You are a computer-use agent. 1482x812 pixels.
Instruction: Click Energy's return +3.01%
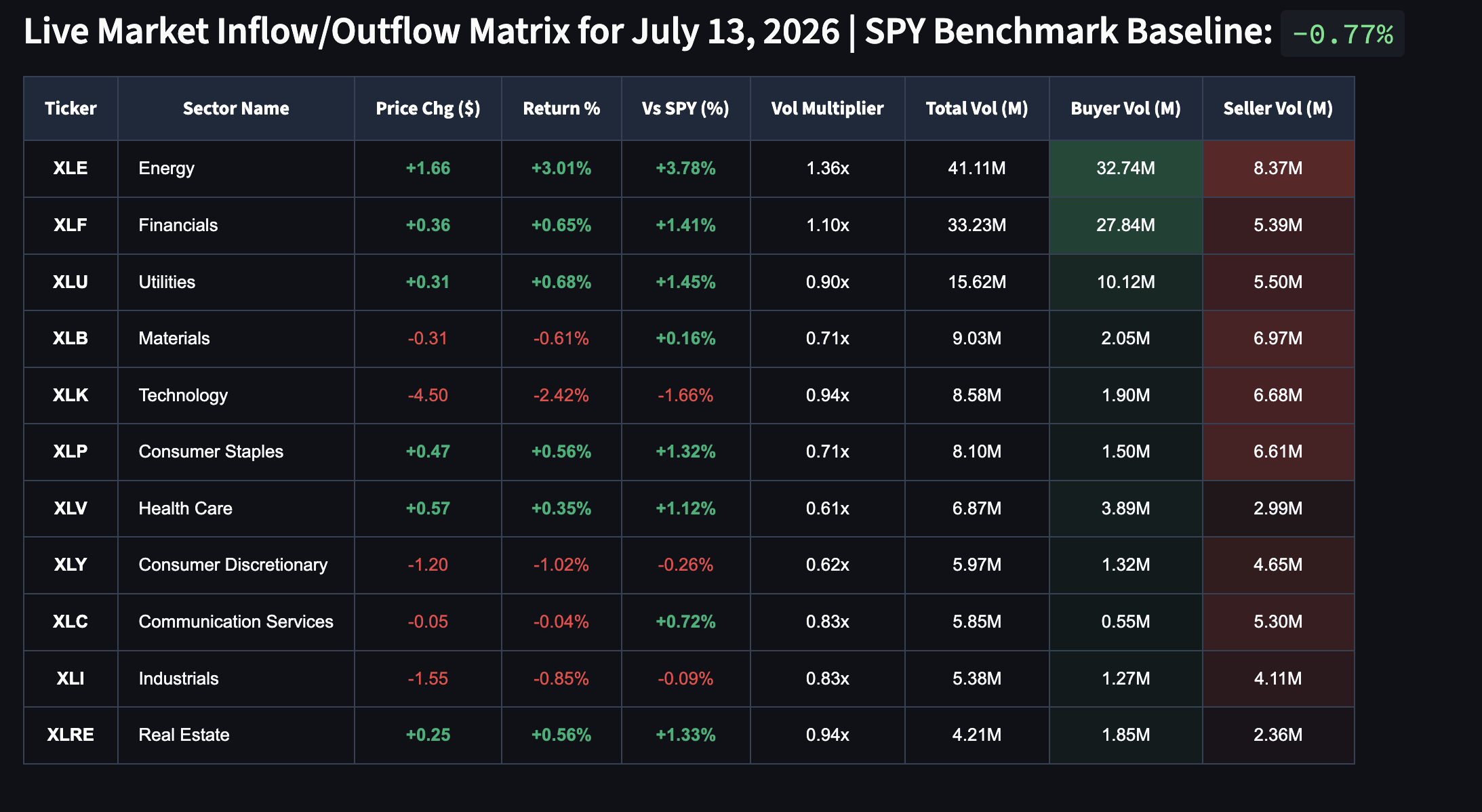pyautogui.click(x=561, y=168)
